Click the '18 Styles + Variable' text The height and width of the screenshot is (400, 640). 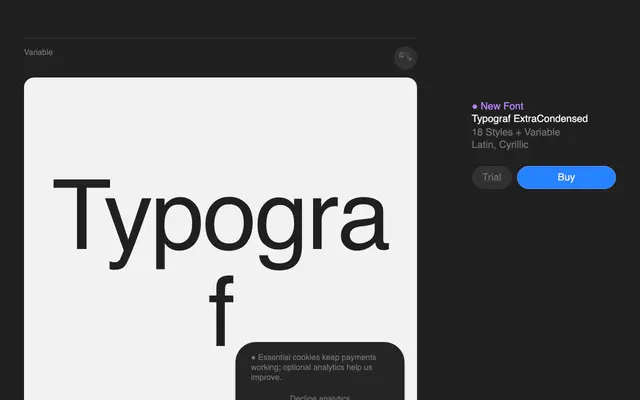[516, 132]
